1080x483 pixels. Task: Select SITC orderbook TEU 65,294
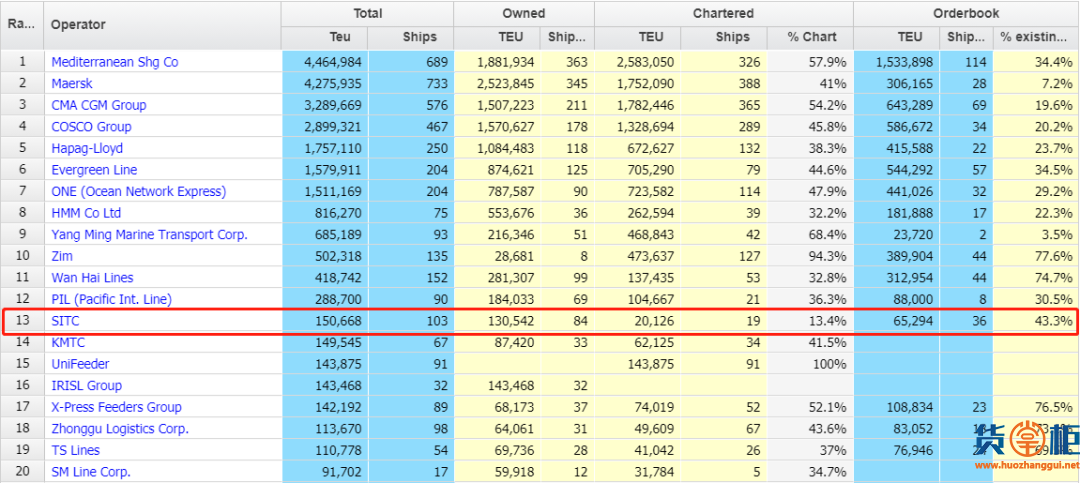pos(896,321)
